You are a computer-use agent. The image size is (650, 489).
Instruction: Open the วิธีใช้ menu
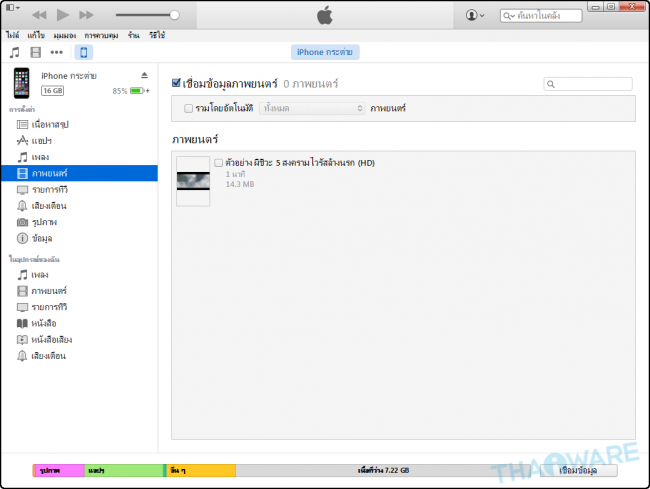coord(157,35)
